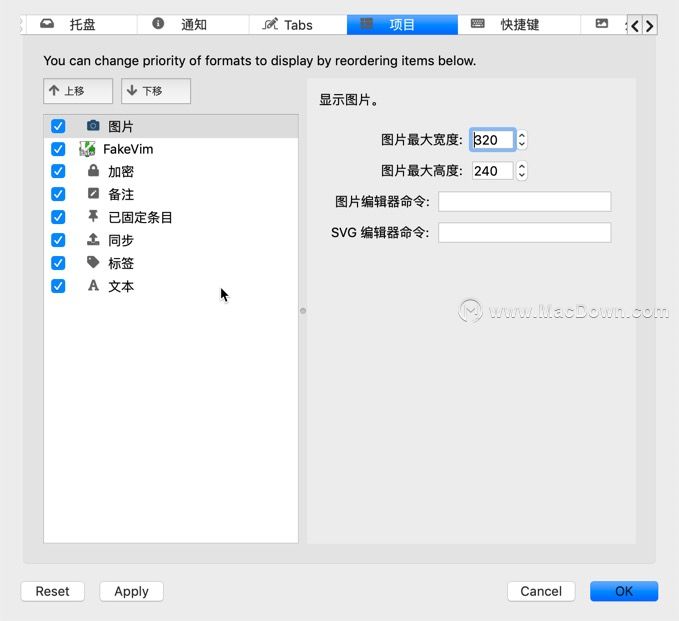
Task: Move selected item down with 下移
Action: tap(156, 91)
